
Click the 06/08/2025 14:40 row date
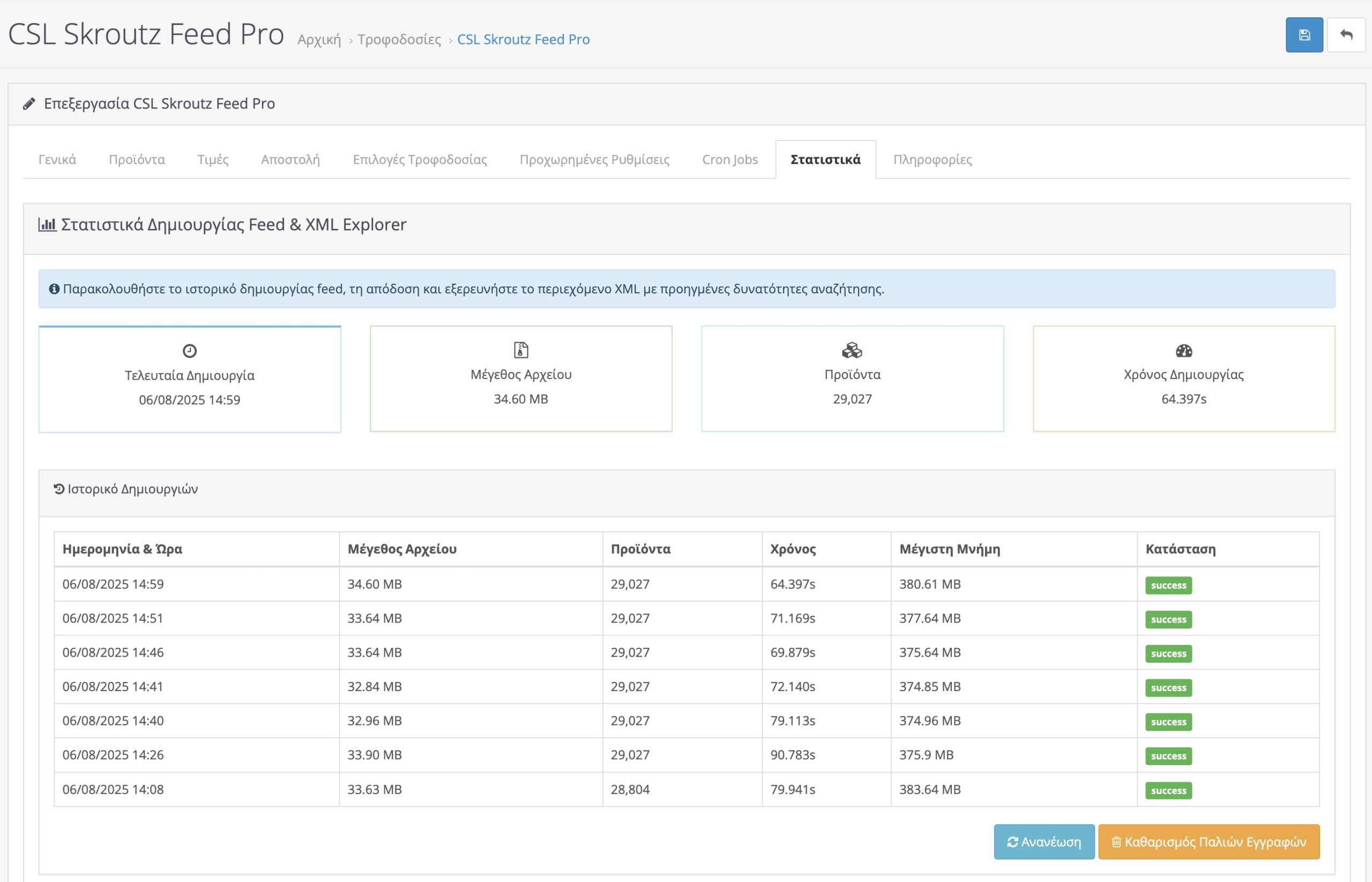coord(113,721)
